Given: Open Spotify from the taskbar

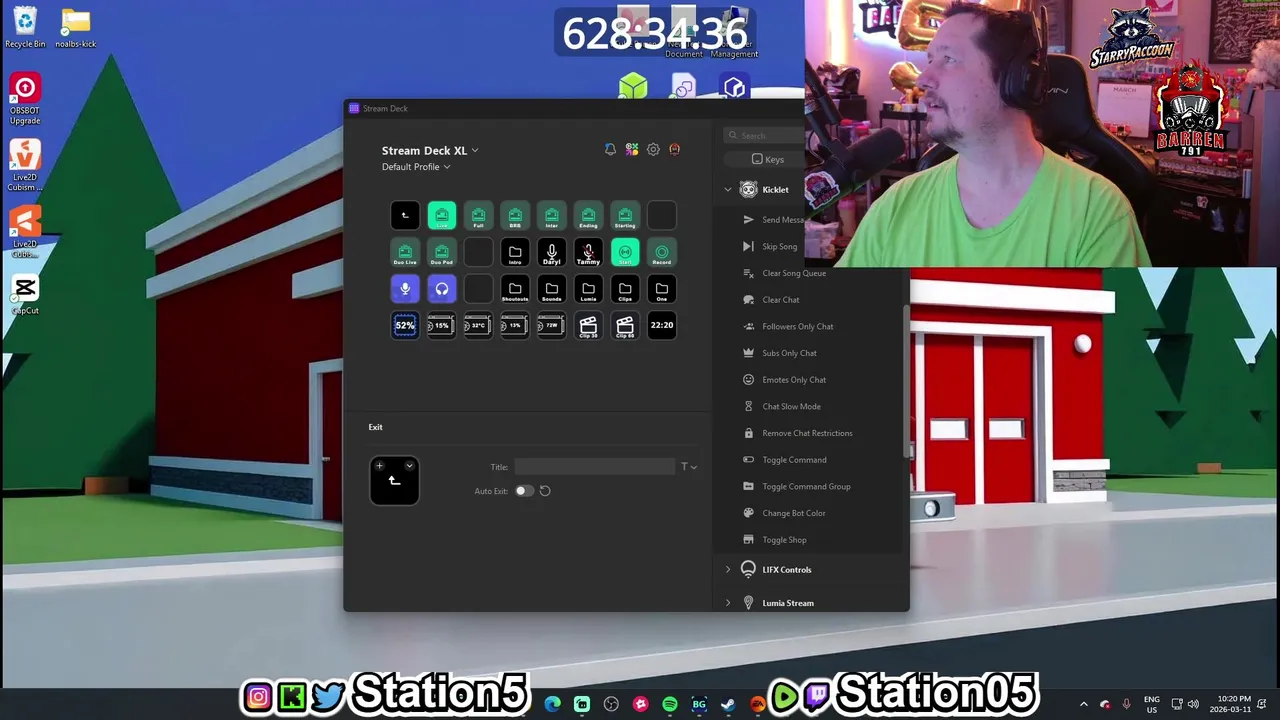Looking at the screenshot, I should coord(670,704).
